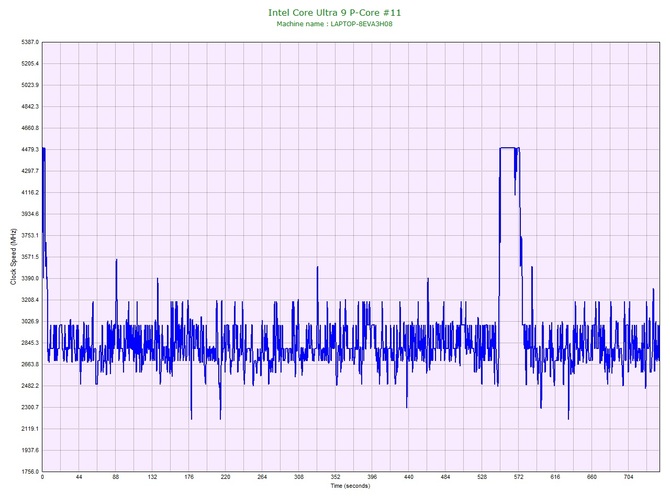
Task: Click the 'Time (seconds)' axis label
Action: click(350, 486)
